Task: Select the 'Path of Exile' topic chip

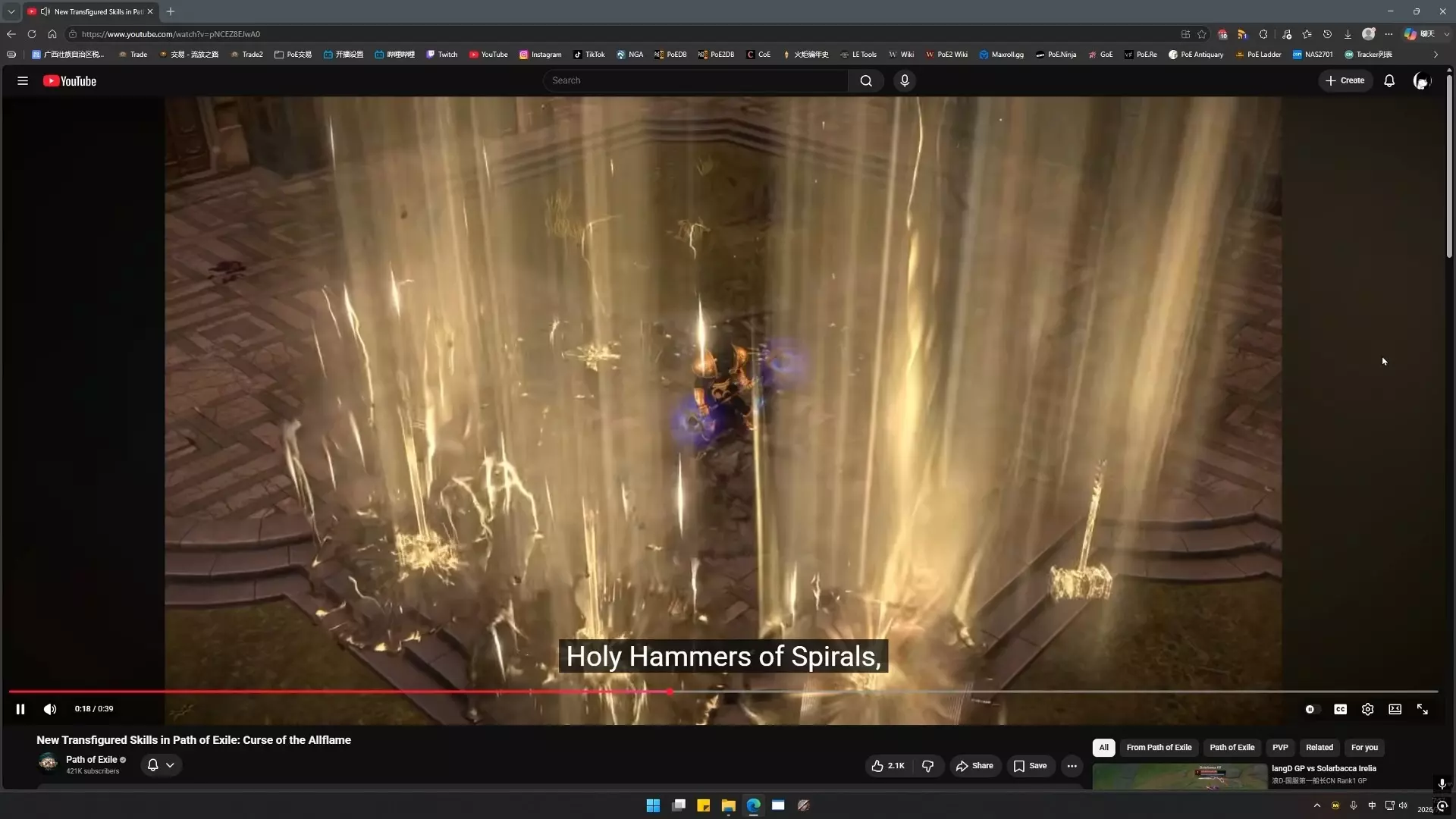Action: (1232, 748)
